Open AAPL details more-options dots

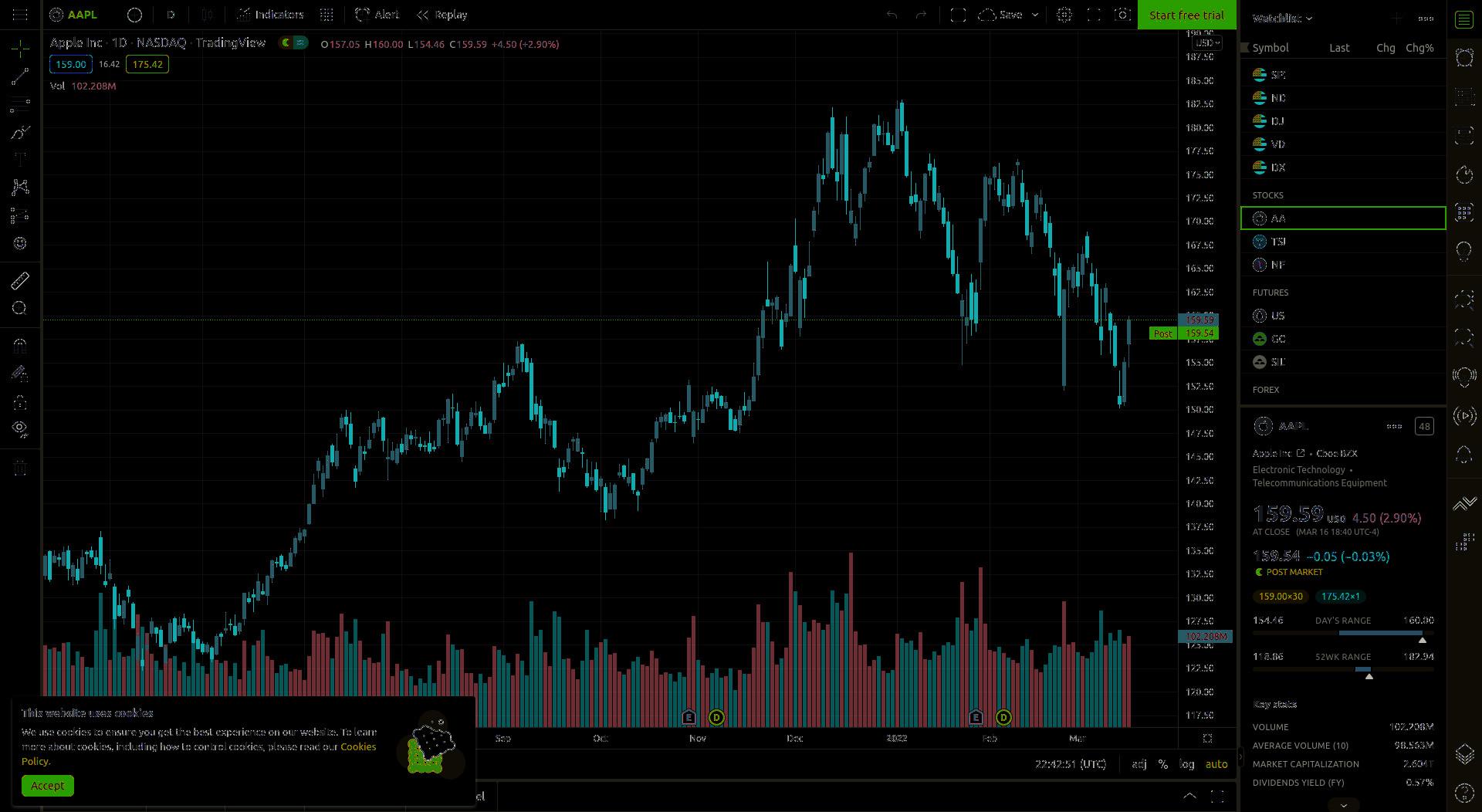tap(1394, 426)
